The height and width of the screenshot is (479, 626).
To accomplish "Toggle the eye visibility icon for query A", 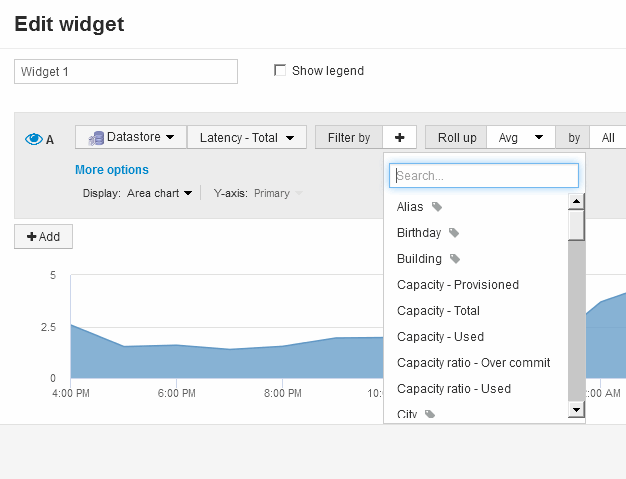I will 32,139.
